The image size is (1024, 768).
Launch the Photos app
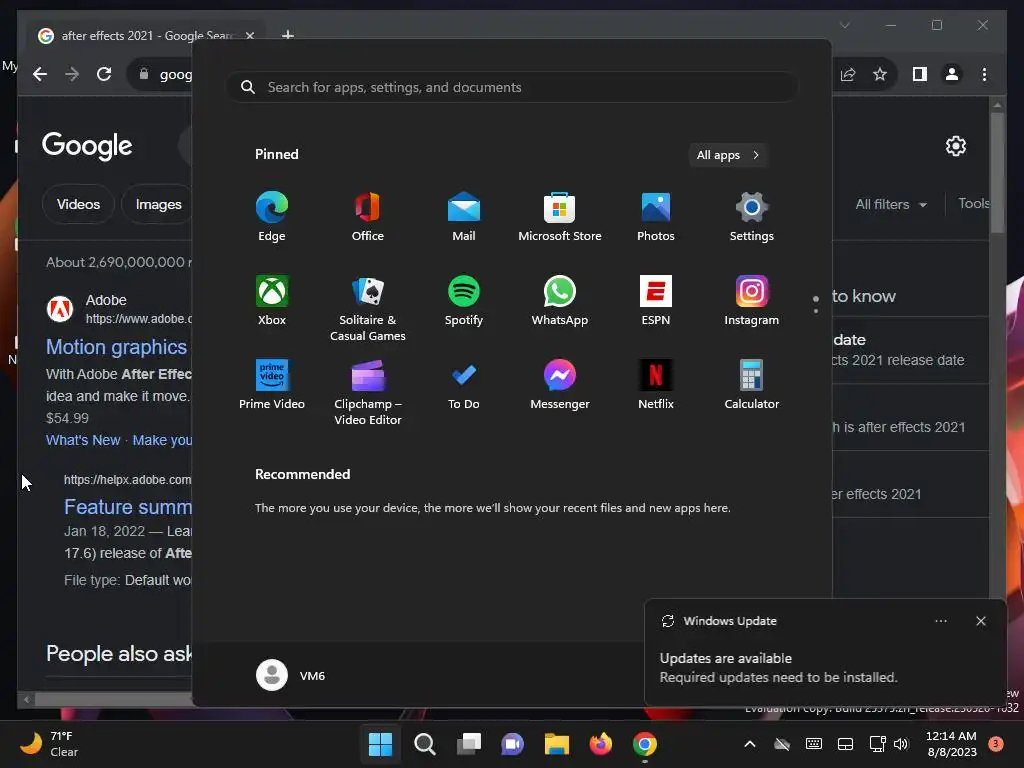(656, 217)
